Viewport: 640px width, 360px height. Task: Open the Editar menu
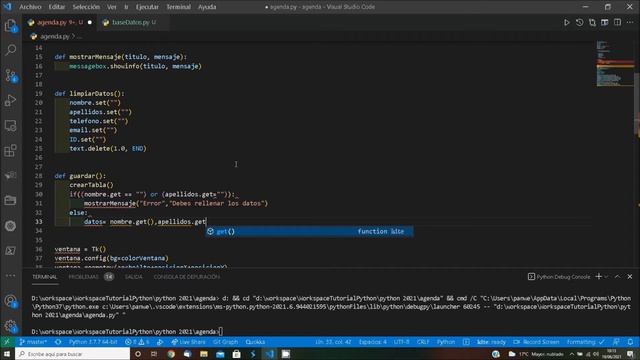click(x=57, y=7)
